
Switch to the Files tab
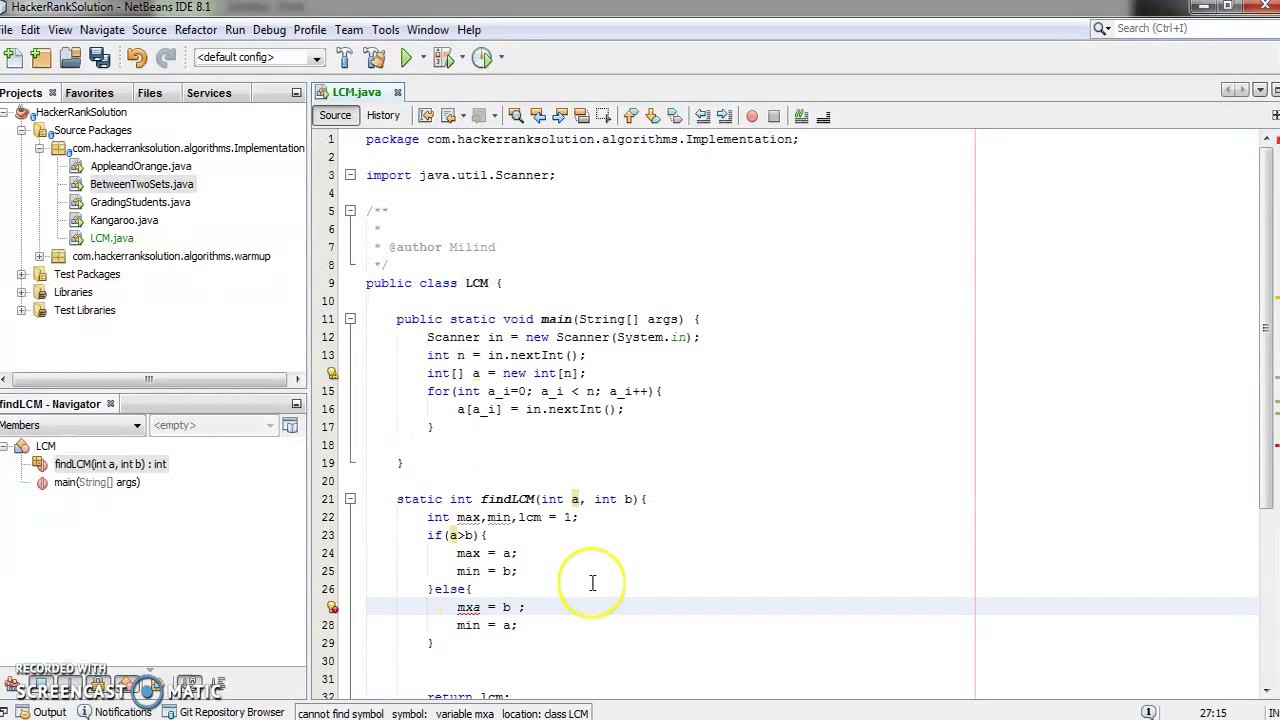[x=149, y=93]
